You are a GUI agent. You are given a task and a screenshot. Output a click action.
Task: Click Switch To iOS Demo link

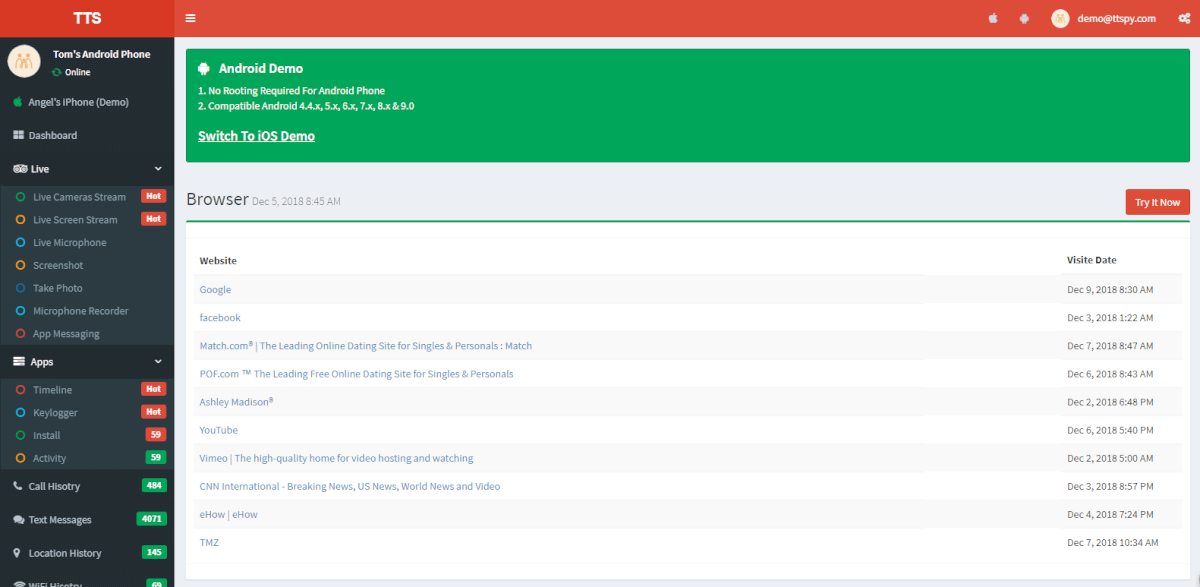[256, 136]
